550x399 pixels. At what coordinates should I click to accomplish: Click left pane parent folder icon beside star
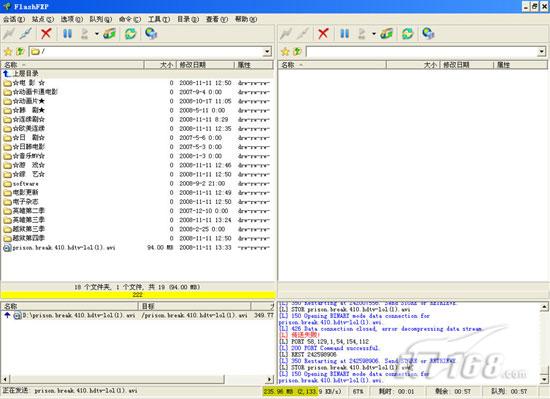[20, 52]
